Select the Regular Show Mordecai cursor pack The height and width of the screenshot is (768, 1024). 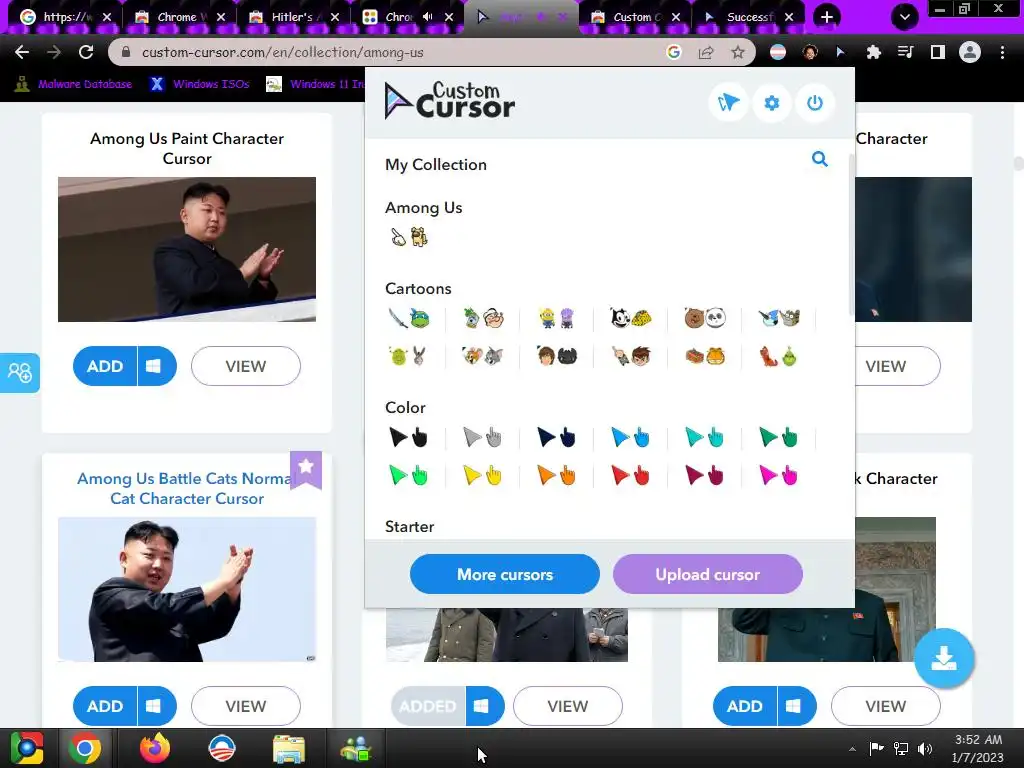pos(779,318)
